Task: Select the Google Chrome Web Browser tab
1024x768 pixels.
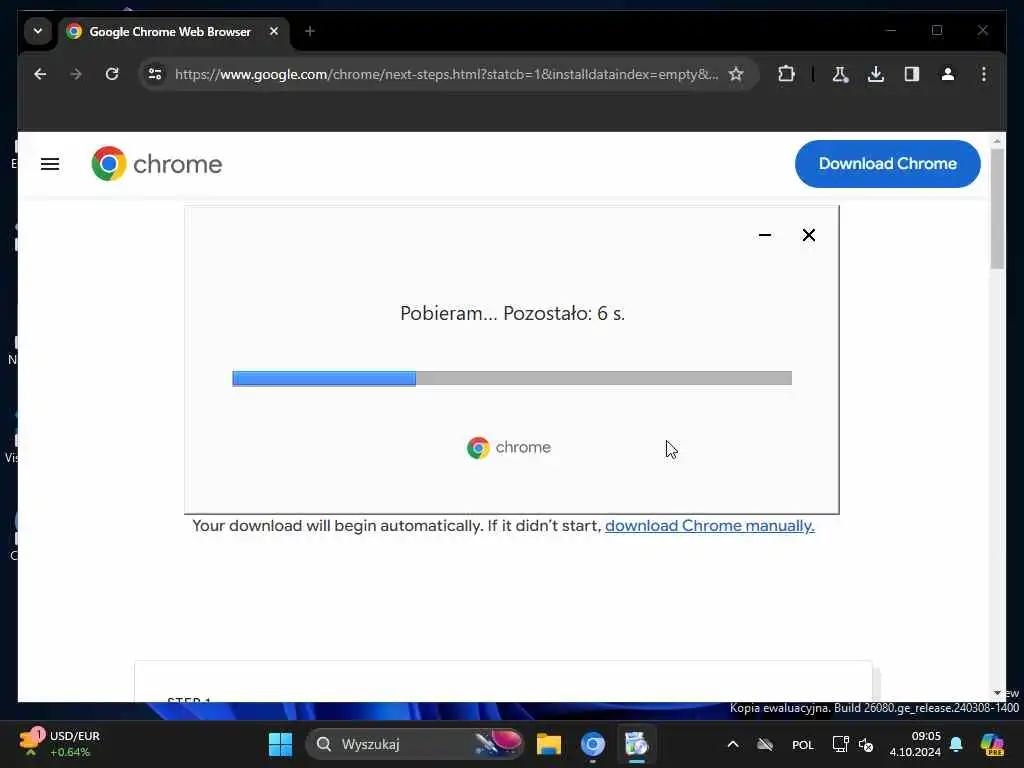Action: coord(170,31)
